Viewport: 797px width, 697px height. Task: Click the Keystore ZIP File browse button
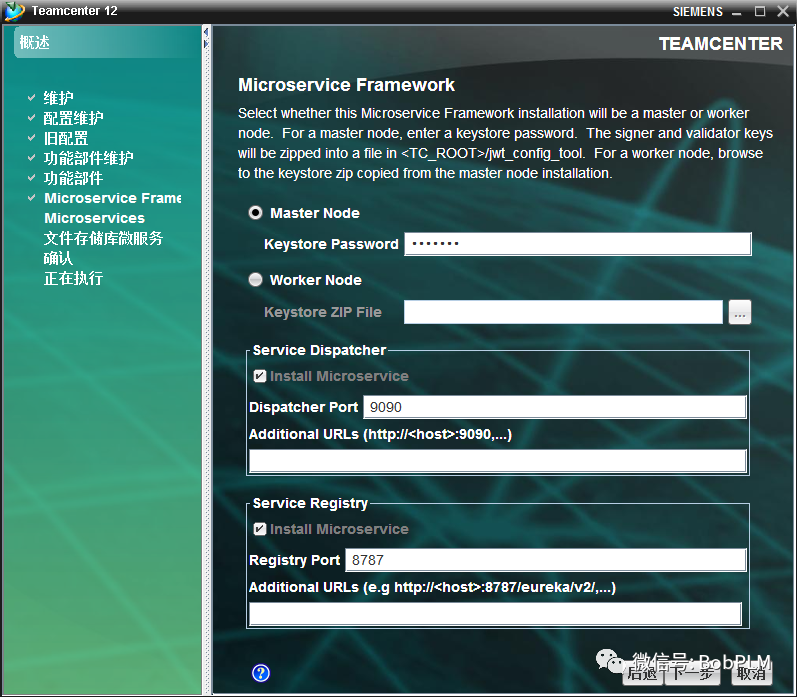pyautogui.click(x=740, y=312)
